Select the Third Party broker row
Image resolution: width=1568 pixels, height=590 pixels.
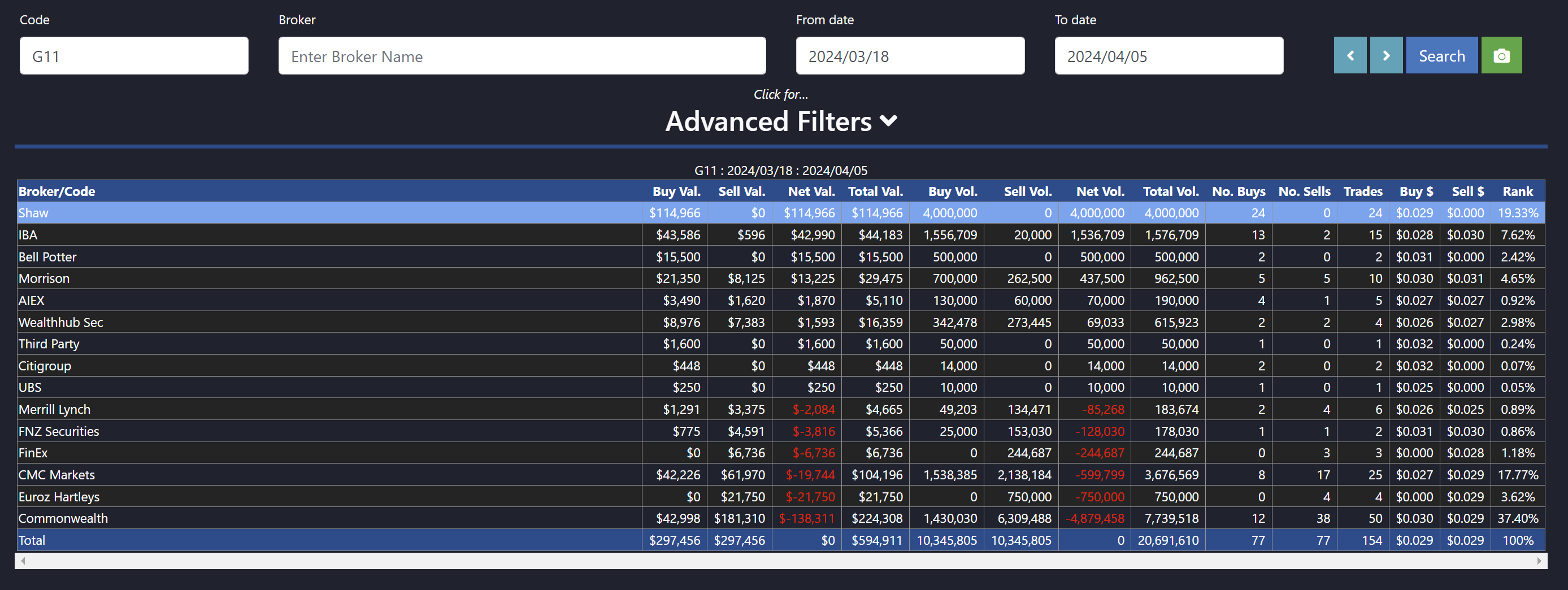[x=781, y=344]
